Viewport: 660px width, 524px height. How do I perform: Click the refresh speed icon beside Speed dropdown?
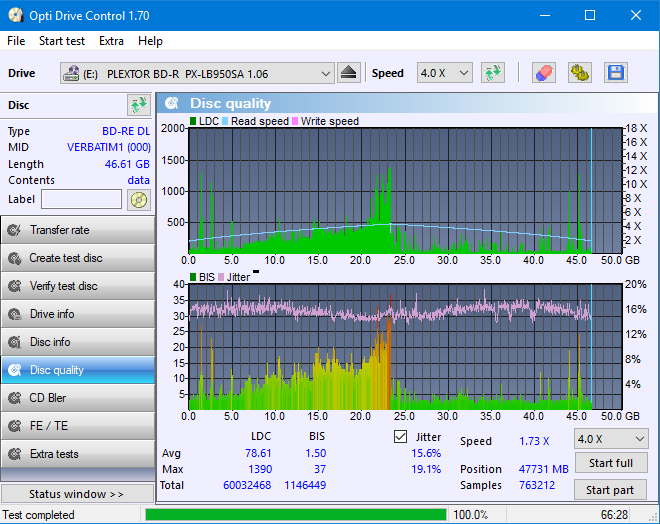pos(493,73)
